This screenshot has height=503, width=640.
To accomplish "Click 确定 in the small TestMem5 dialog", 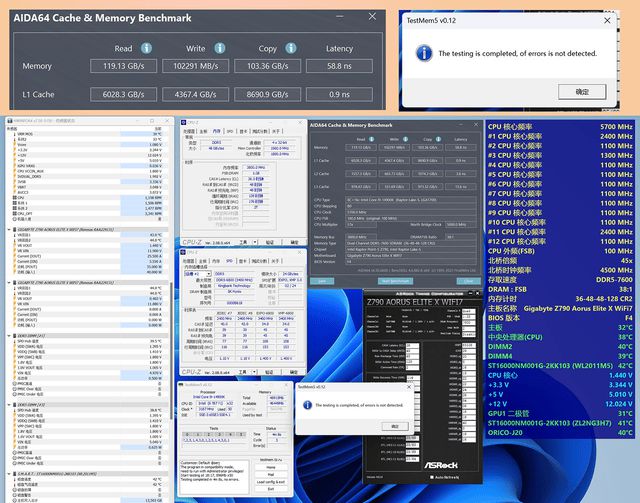I will click(x=395, y=426).
